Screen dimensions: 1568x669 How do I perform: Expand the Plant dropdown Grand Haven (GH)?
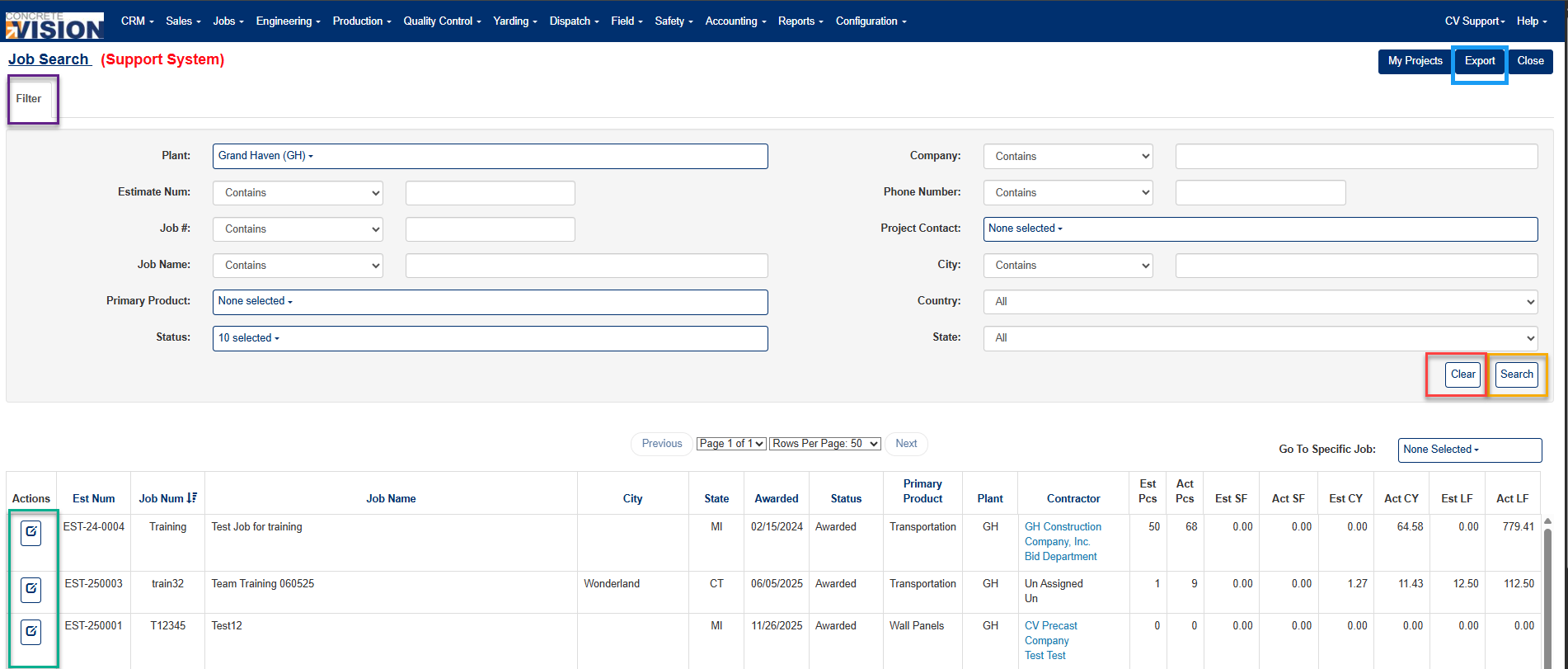click(x=490, y=156)
